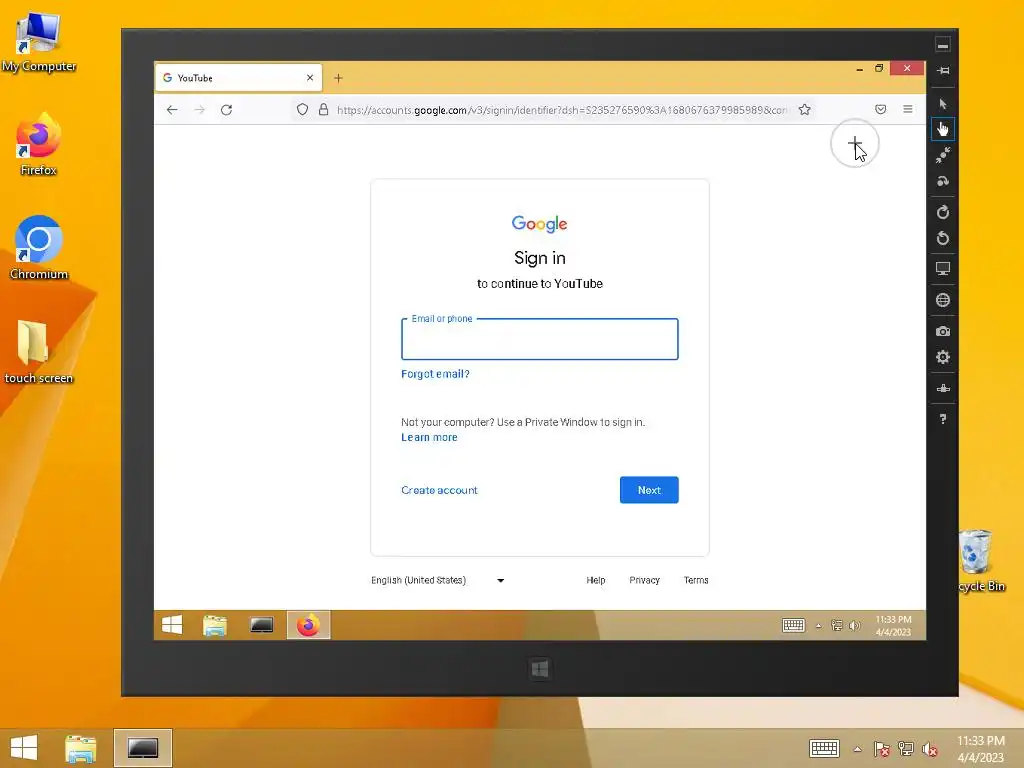Click the Start button inside the simulator
1024x768 pixels.
pos(172,625)
